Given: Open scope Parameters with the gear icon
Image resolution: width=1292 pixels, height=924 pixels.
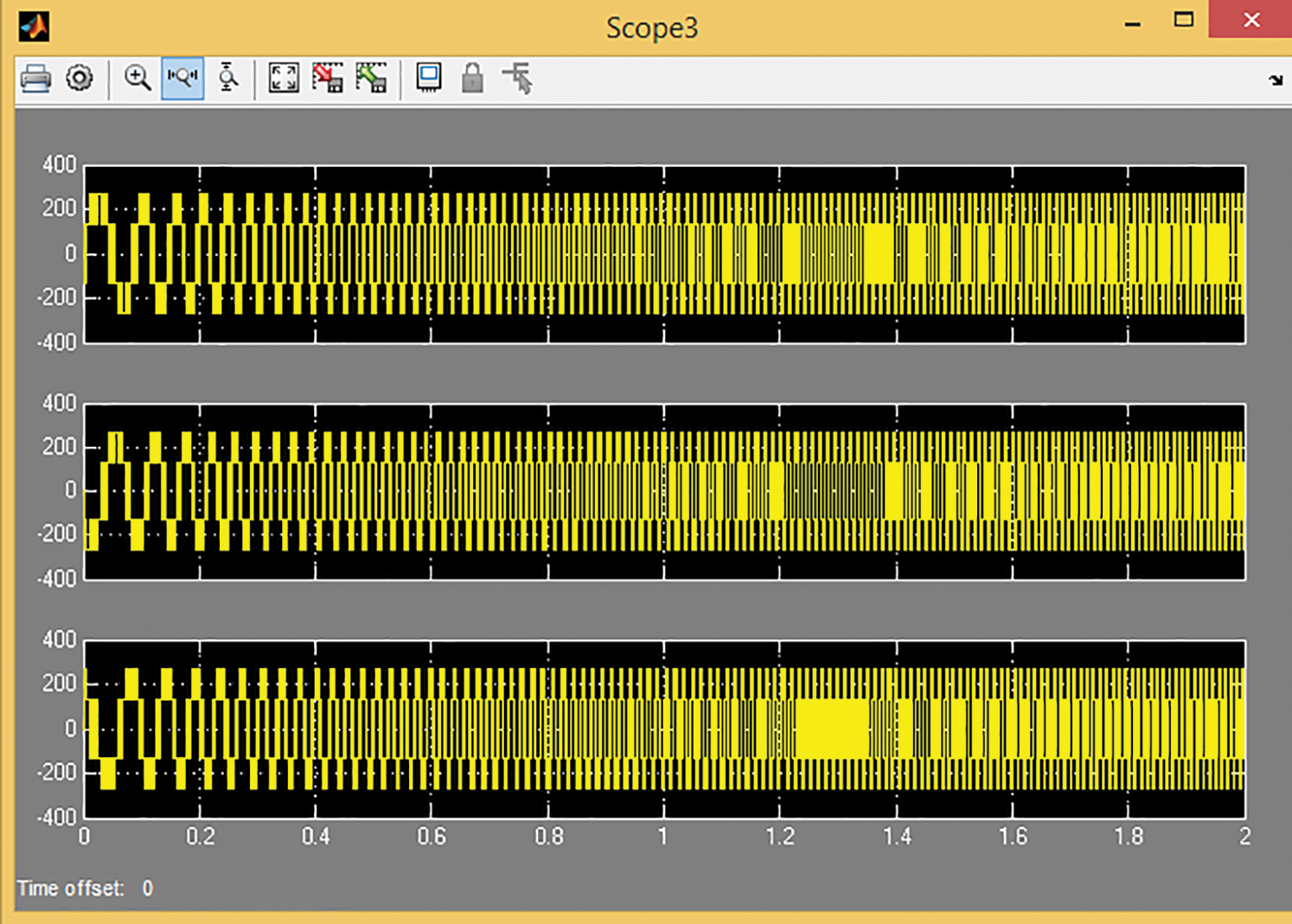Looking at the screenshot, I should 80,79.
